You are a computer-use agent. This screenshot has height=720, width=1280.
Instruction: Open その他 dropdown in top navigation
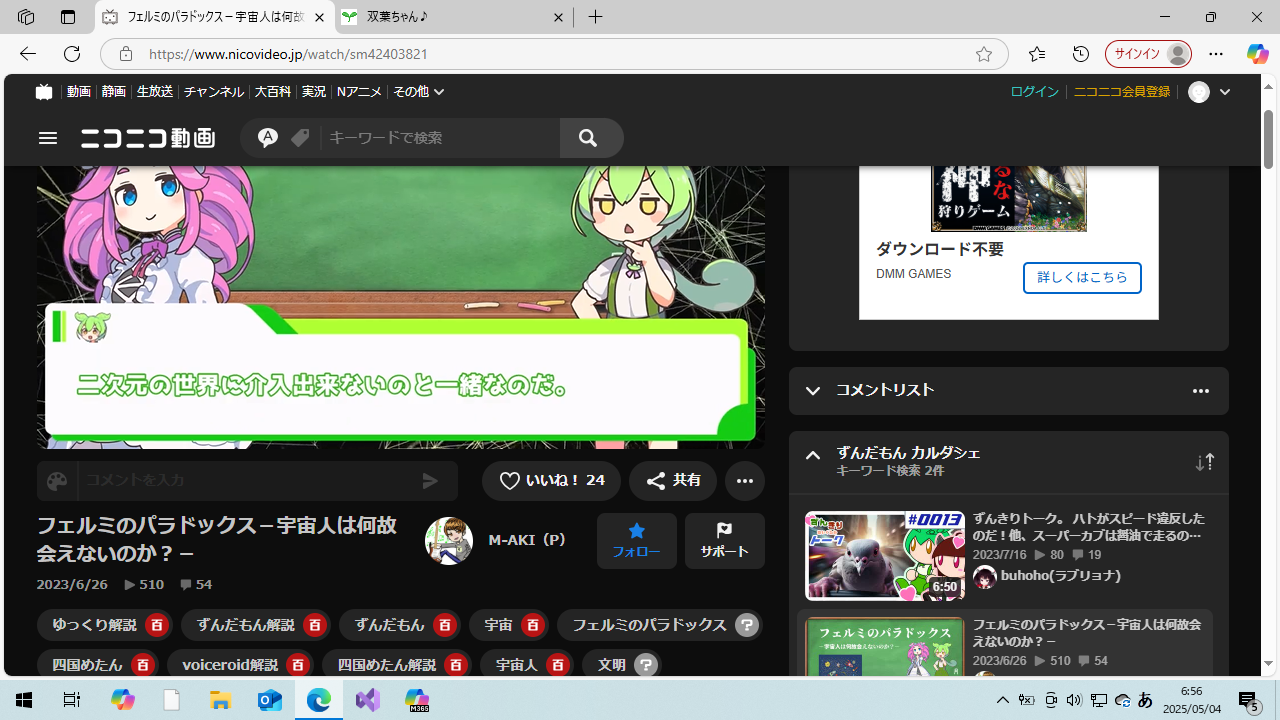coord(418,91)
